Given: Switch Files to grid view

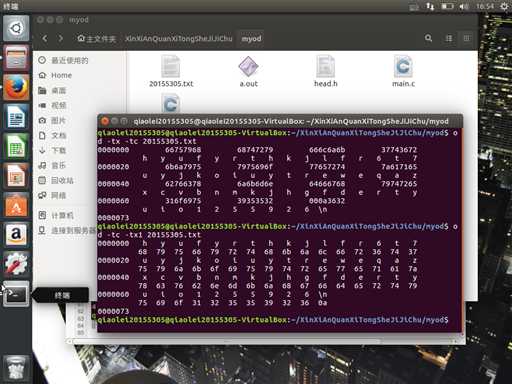Looking at the screenshot, I should tap(467, 38).
